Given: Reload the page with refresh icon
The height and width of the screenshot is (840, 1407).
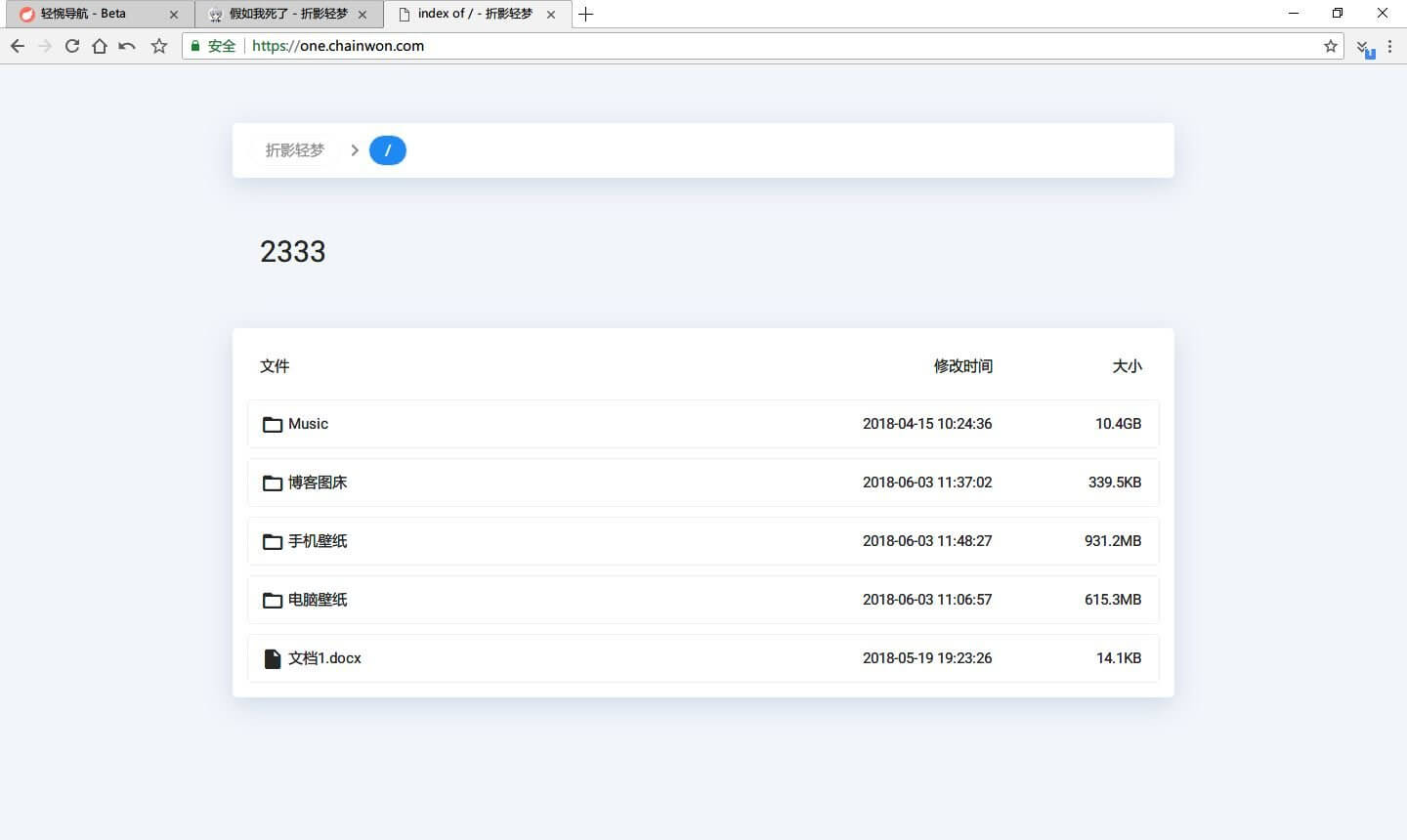Looking at the screenshot, I should point(72,46).
